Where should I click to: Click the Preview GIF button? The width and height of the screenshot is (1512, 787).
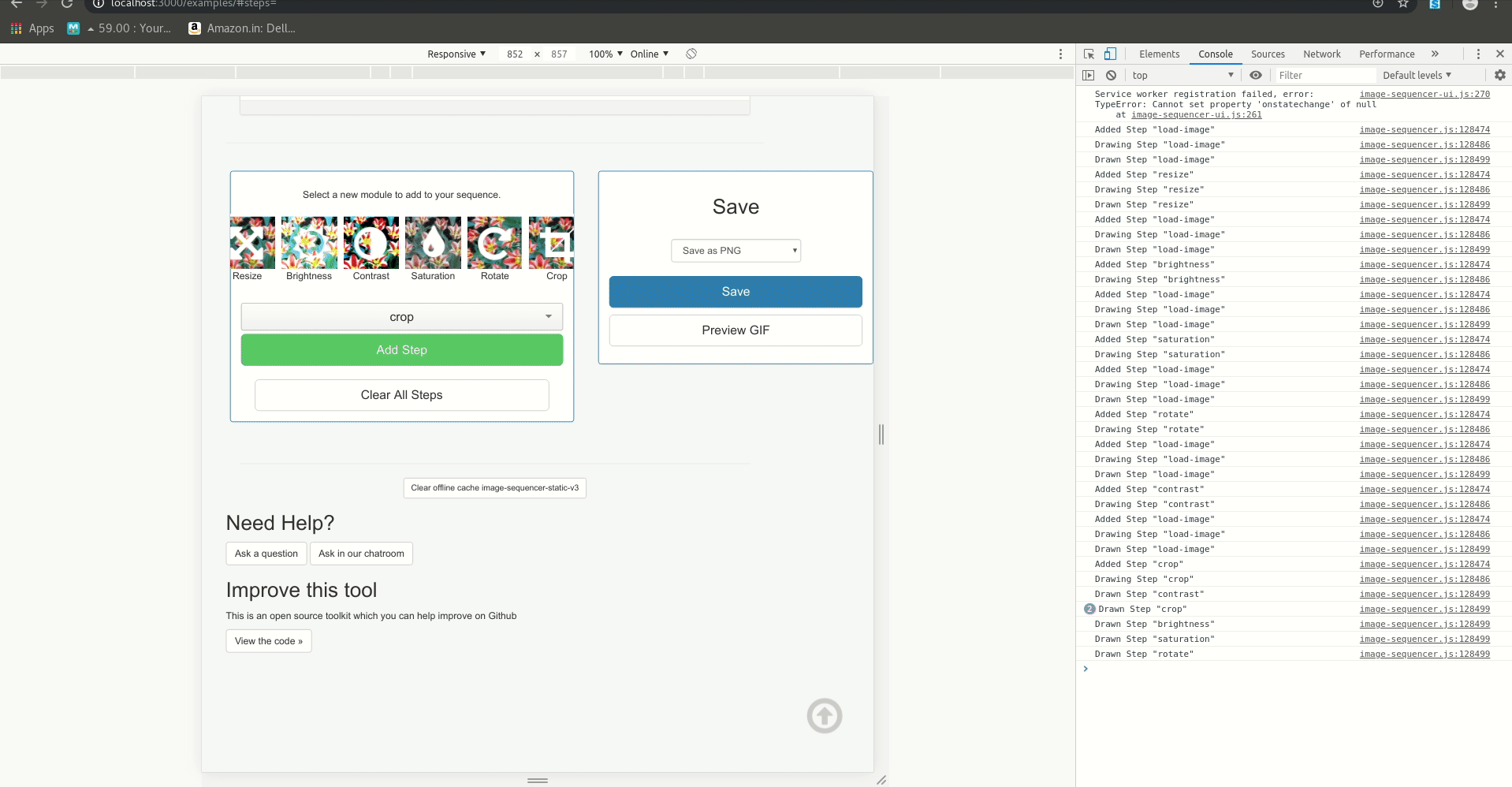click(x=736, y=330)
